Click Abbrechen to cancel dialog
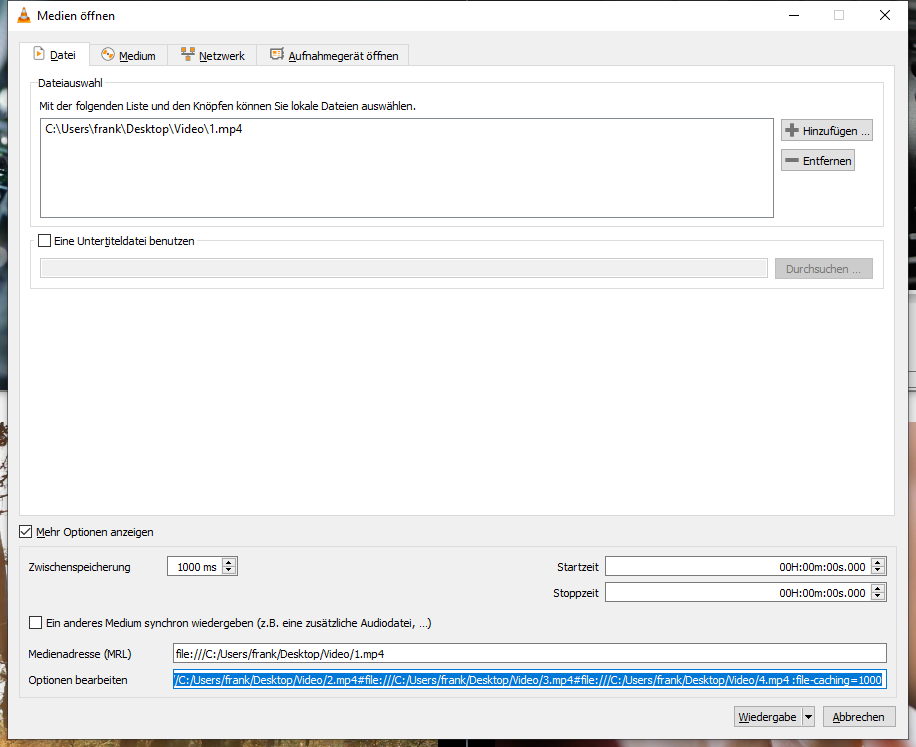916x747 pixels. (x=858, y=717)
